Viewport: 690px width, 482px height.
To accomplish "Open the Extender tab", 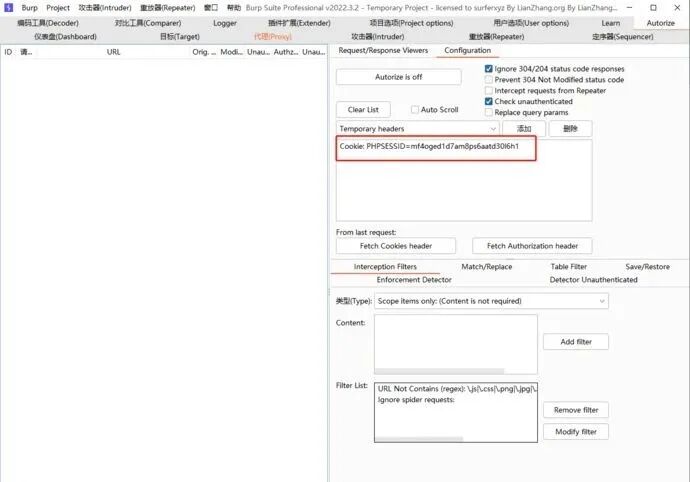I will 299,23.
